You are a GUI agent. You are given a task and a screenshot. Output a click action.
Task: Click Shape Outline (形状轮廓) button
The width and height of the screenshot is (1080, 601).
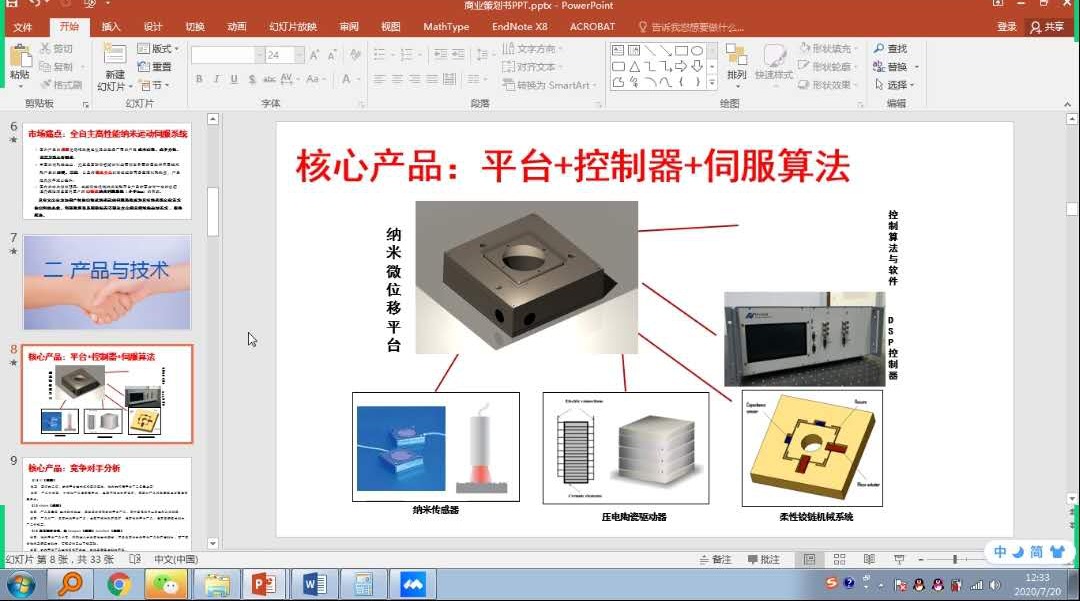[x=829, y=67]
